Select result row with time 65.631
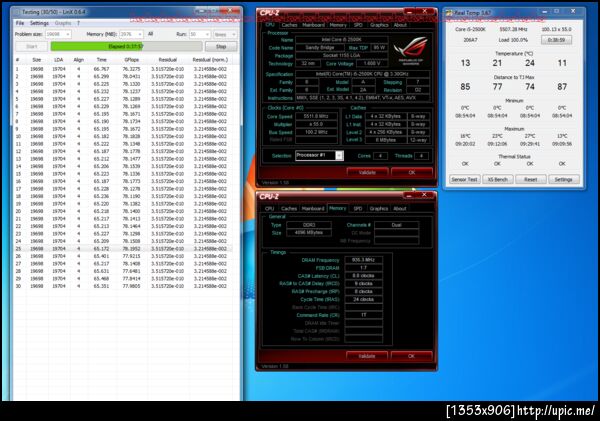Screen dimensions: 600x421 point(122,271)
